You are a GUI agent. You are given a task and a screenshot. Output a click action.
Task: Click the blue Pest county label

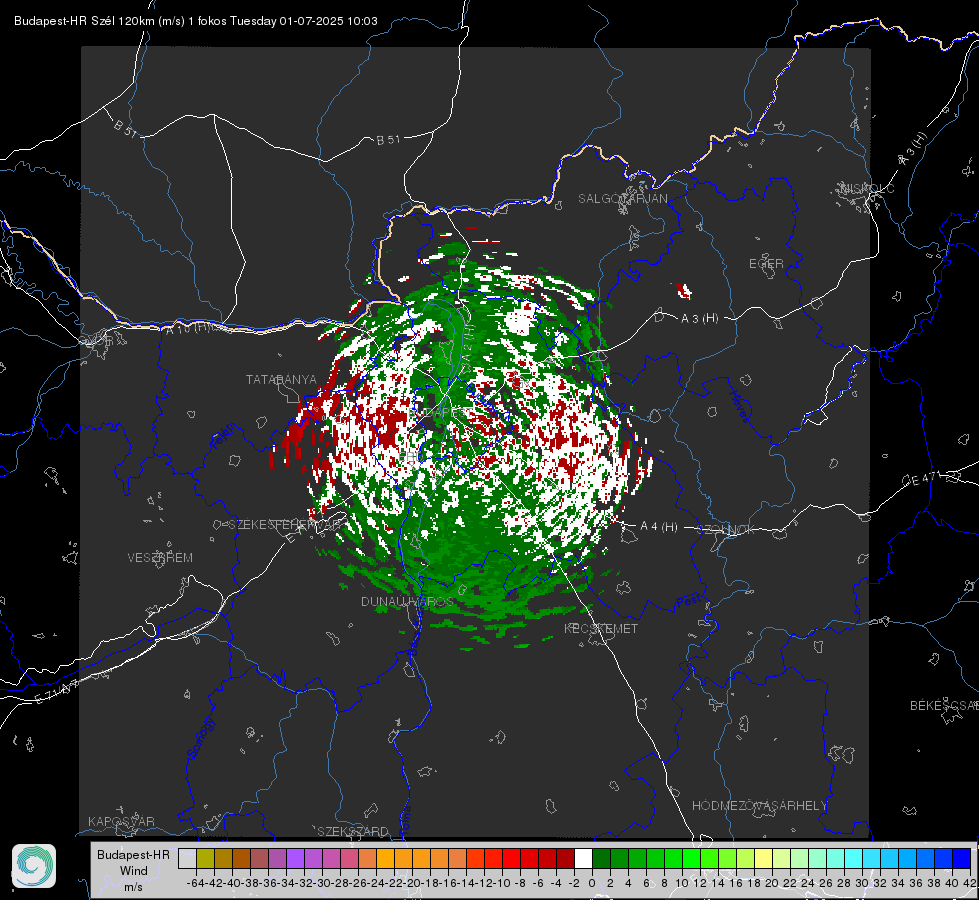pyautogui.click(x=687, y=601)
